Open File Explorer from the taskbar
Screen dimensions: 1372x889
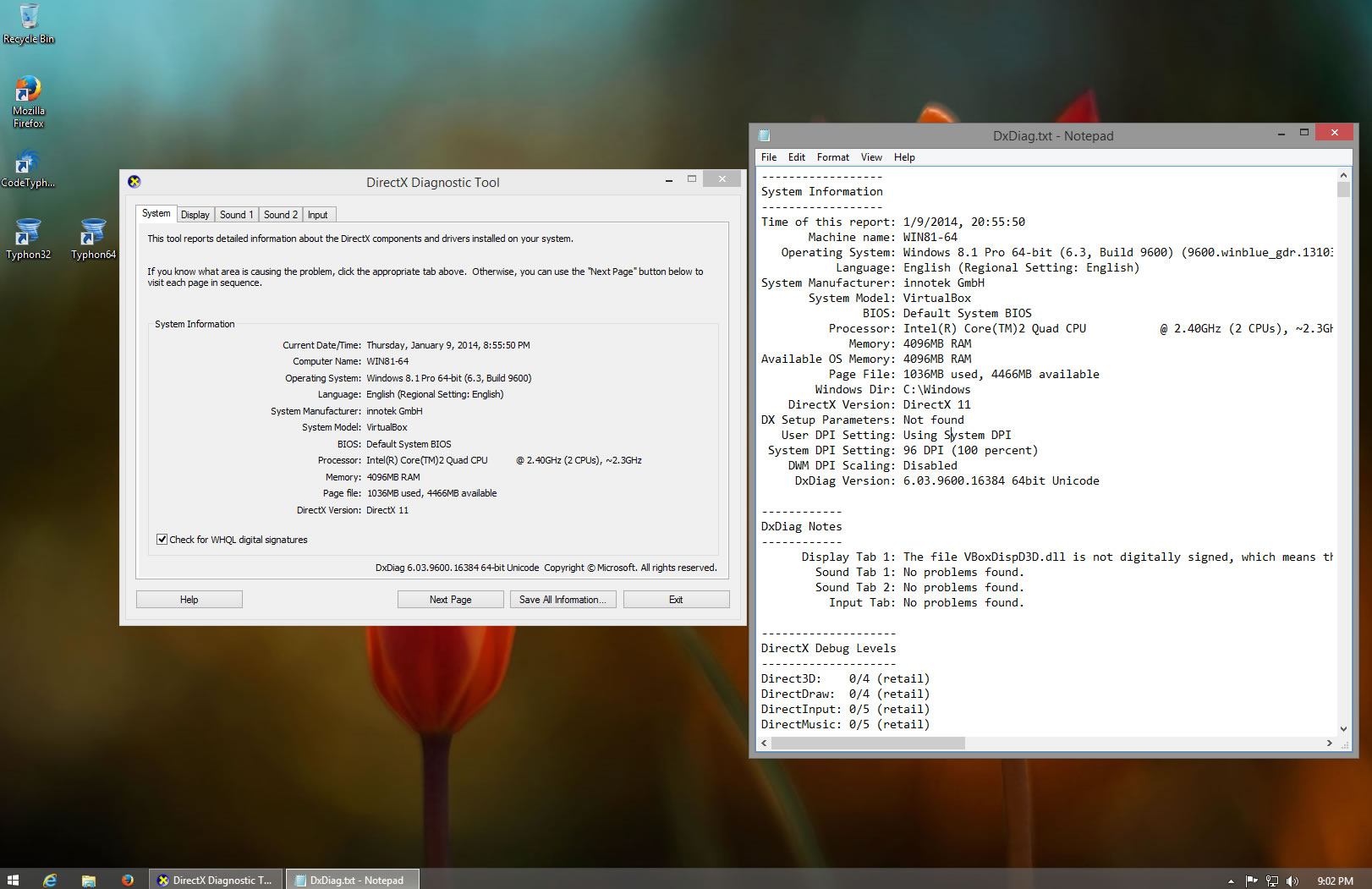(x=88, y=880)
